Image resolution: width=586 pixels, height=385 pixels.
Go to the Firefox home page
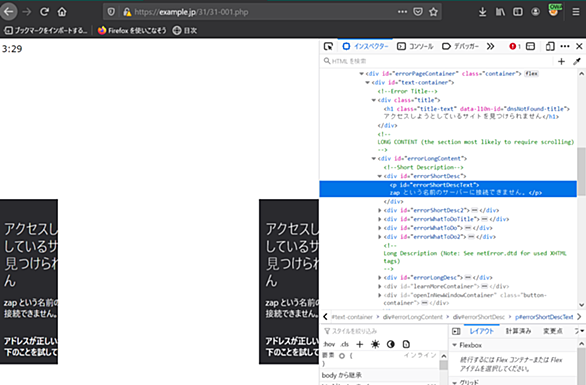click(62, 12)
